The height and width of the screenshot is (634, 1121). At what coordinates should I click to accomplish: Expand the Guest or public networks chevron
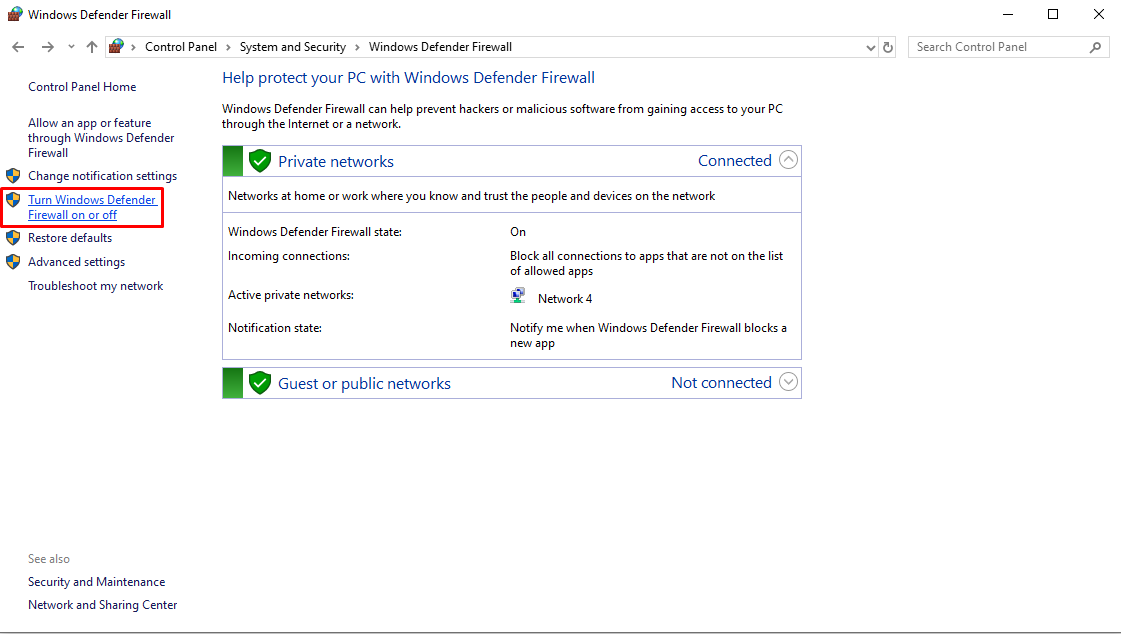pos(788,382)
